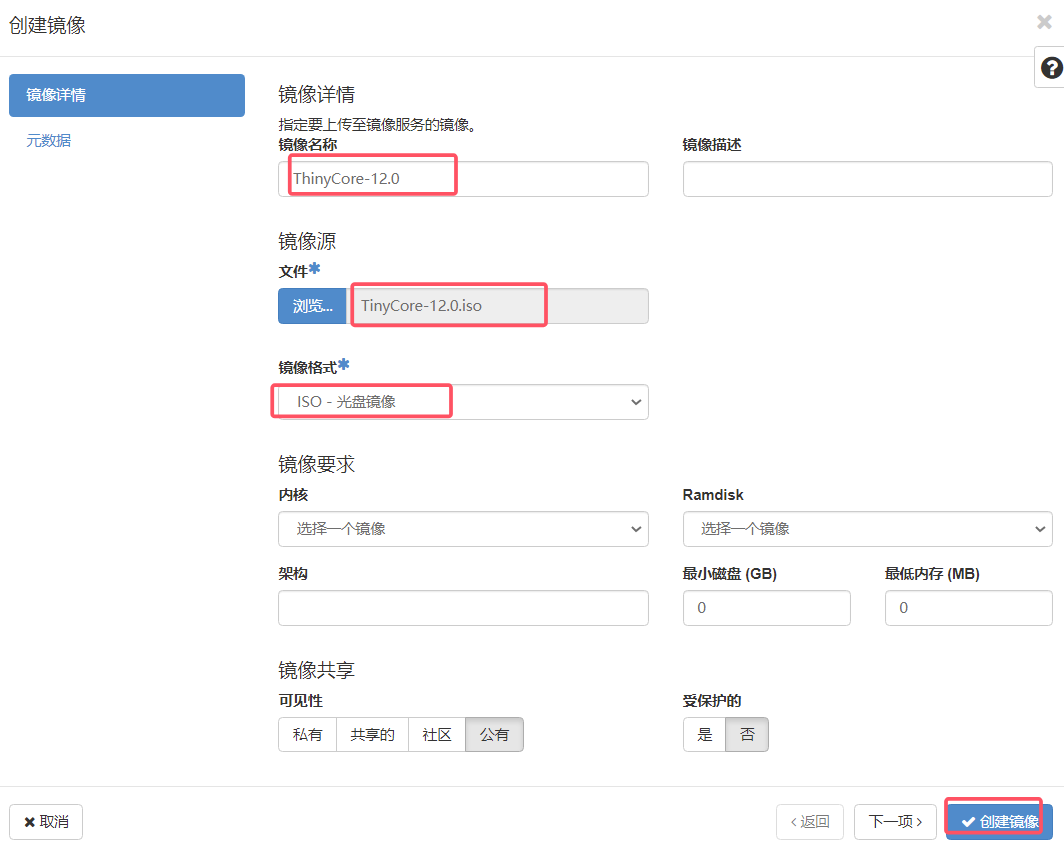Image resolution: width=1064 pixels, height=848 pixels.
Task: Open the 镜像格式 dropdown
Action: click(x=463, y=402)
